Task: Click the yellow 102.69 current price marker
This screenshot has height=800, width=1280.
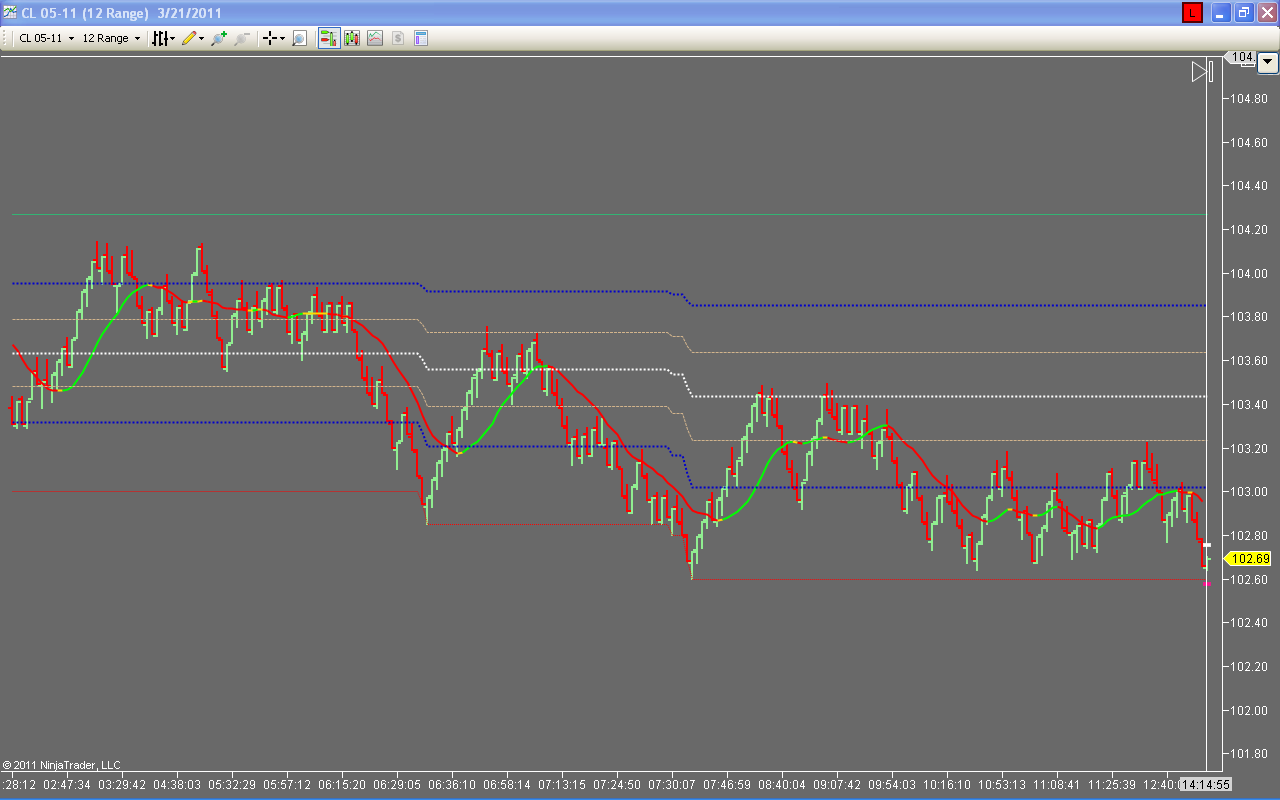Action: coord(1250,559)
